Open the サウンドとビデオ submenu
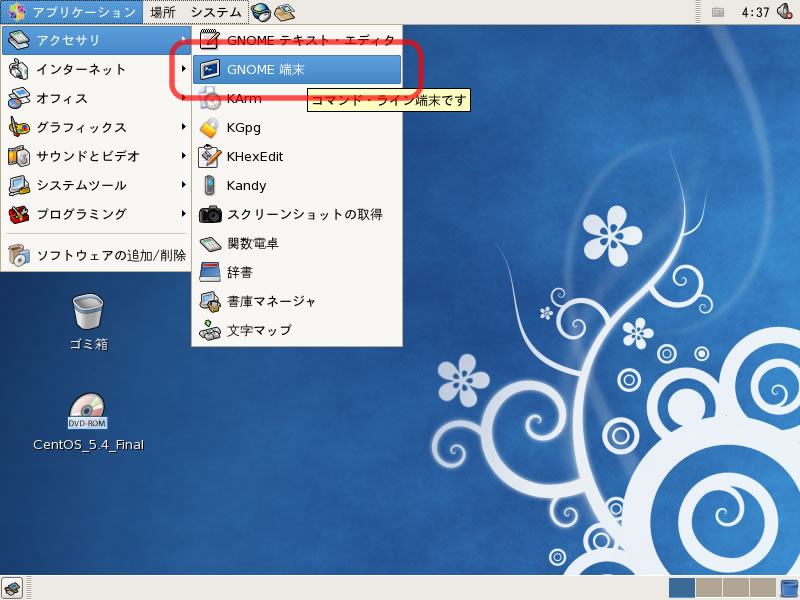This screenshot has width=800, height=600. pyautogui.click(x=96, y=156)
